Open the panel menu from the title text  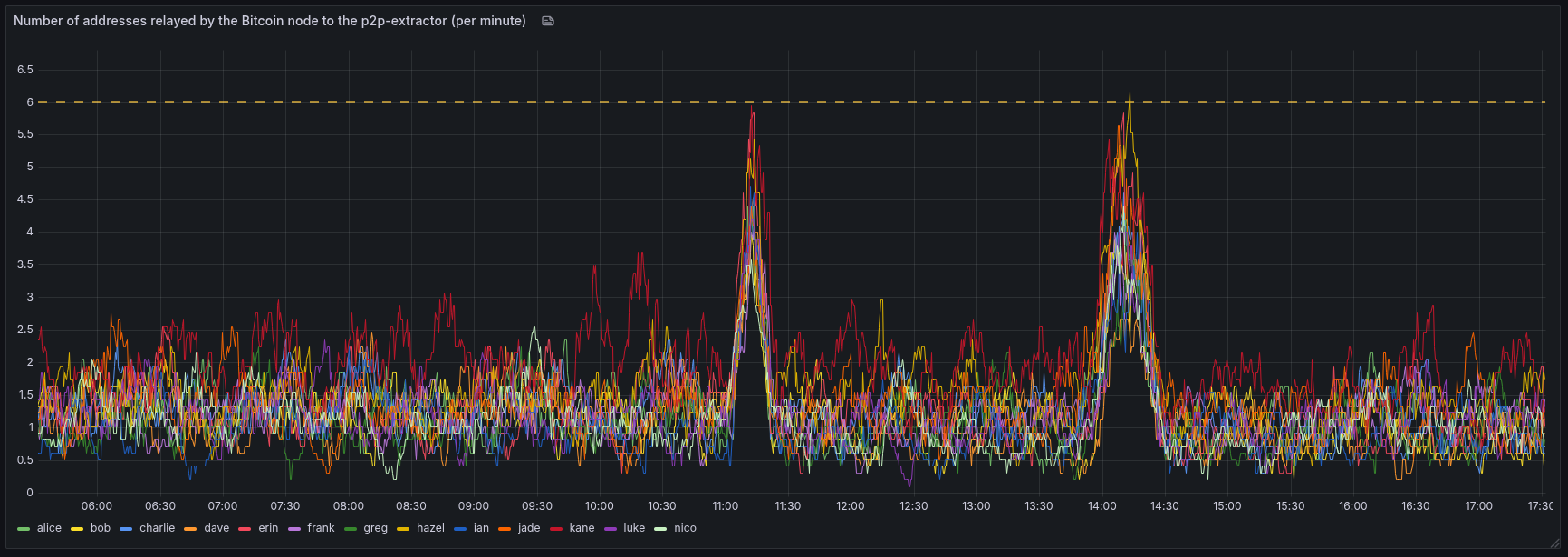click(269, 21)
